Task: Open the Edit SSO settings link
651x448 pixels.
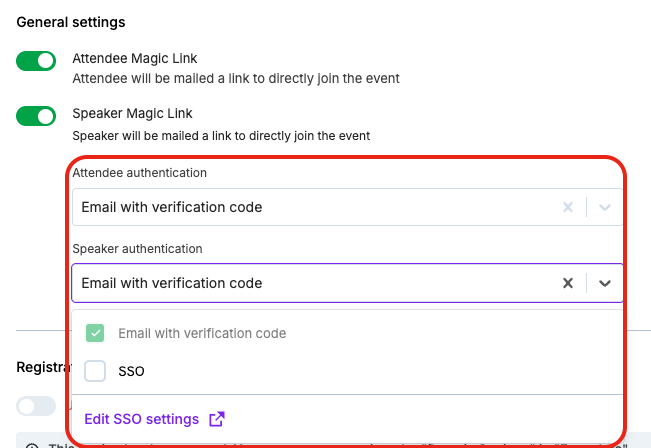Action: point(141,419)
